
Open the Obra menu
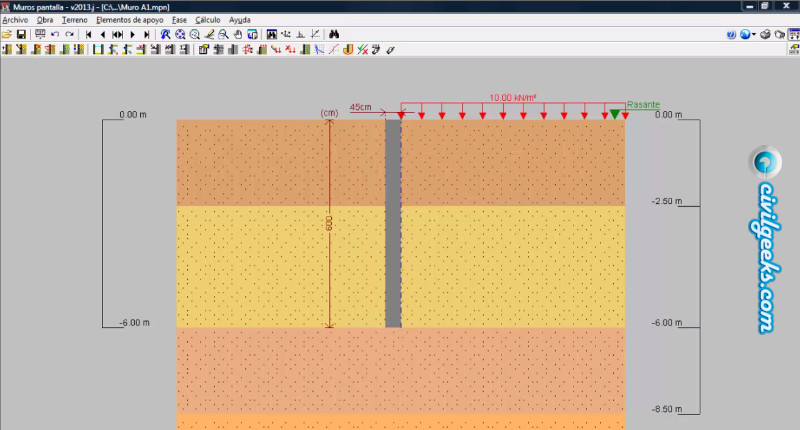pyautogui.click(x=45, y=20)
